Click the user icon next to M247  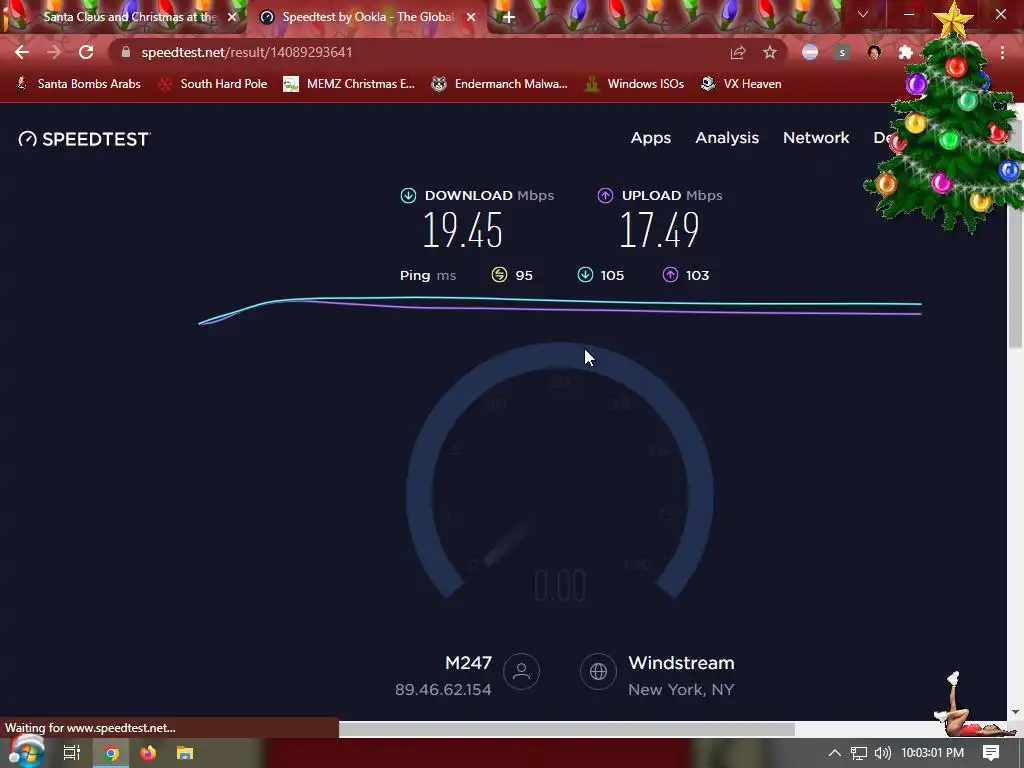coord(521,671)
